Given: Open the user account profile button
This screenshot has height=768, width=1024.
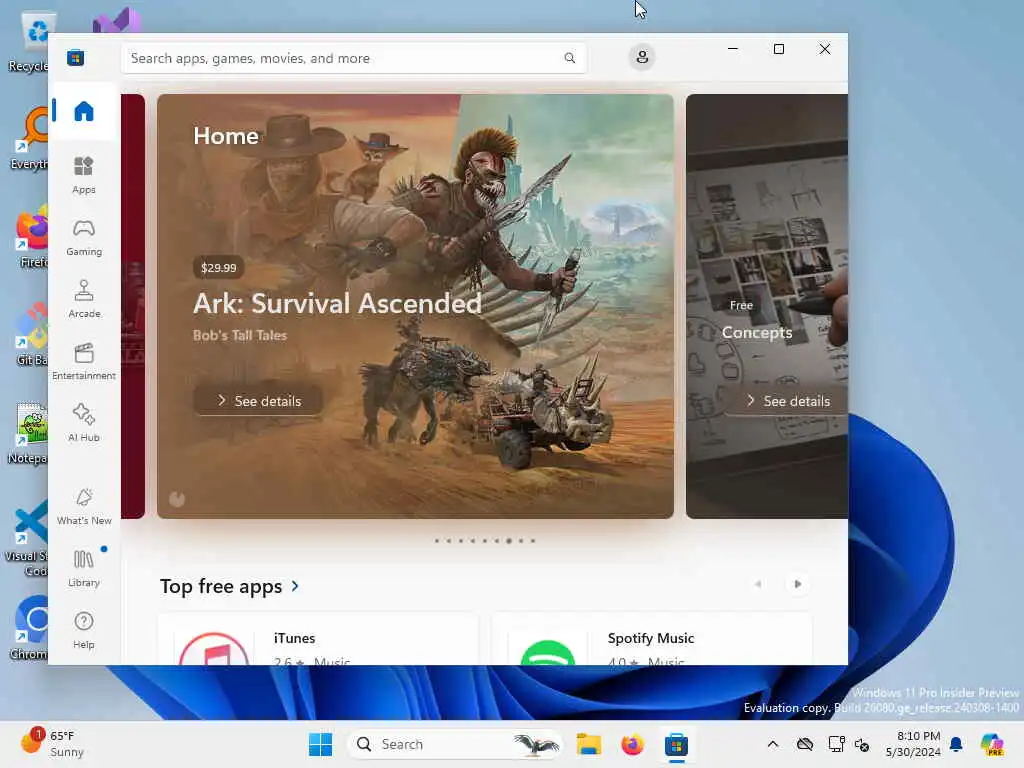Looking at the screenshot, I should pyautogui.click(x=642, y=57).
